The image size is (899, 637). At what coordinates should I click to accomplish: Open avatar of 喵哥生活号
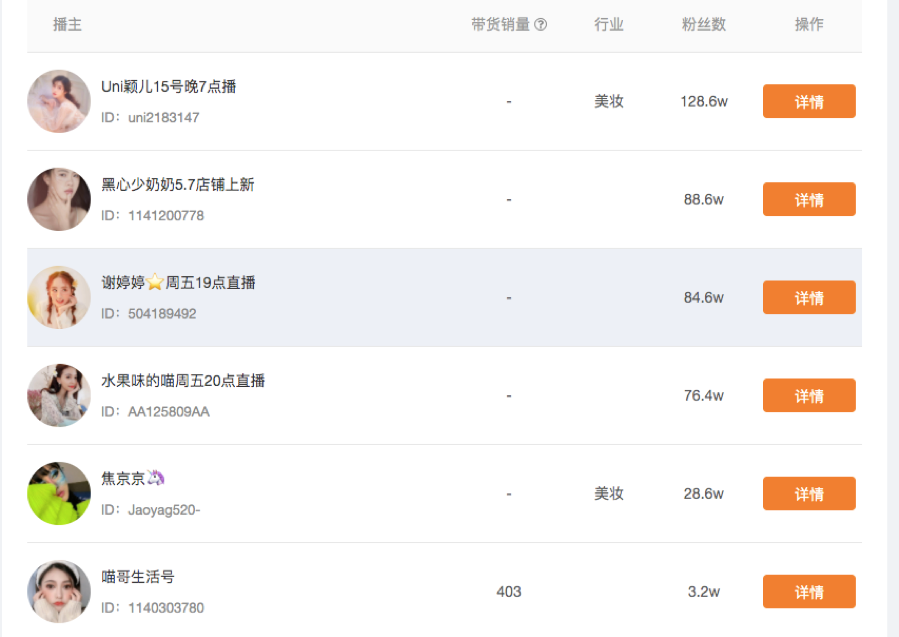[x=59, y=592]
